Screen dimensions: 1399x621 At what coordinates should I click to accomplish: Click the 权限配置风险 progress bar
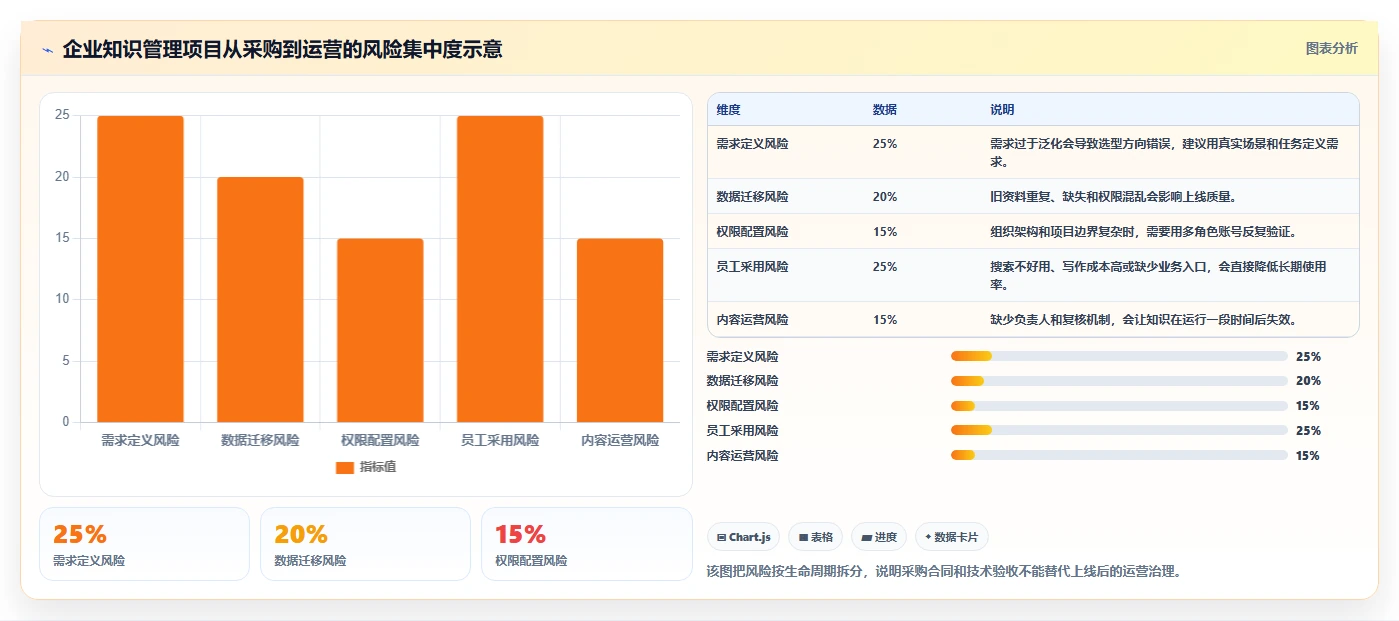[1119, 406]
